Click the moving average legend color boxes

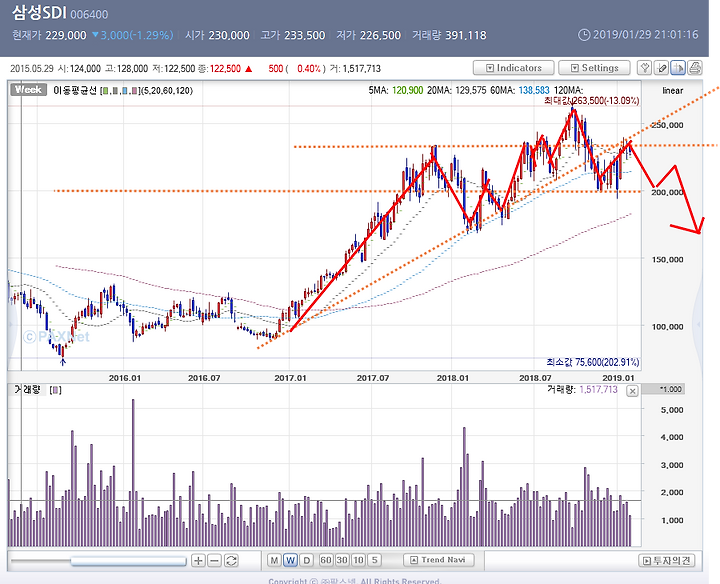tap(120, 91)
